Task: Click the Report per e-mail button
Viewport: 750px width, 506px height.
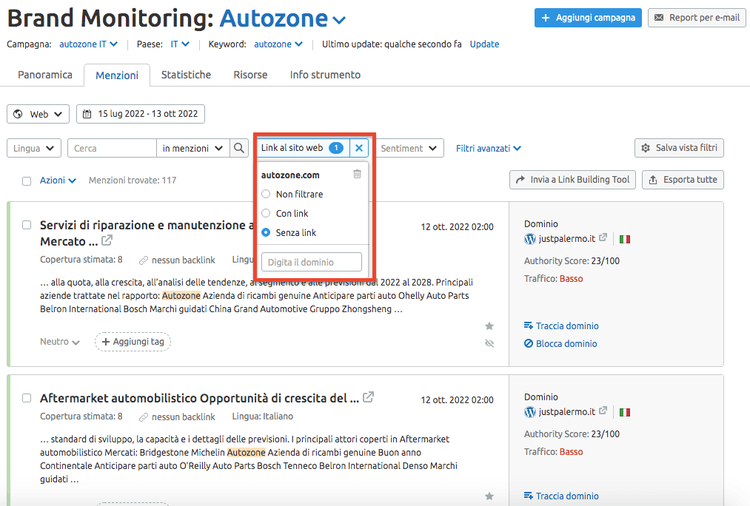Action: 697,18
